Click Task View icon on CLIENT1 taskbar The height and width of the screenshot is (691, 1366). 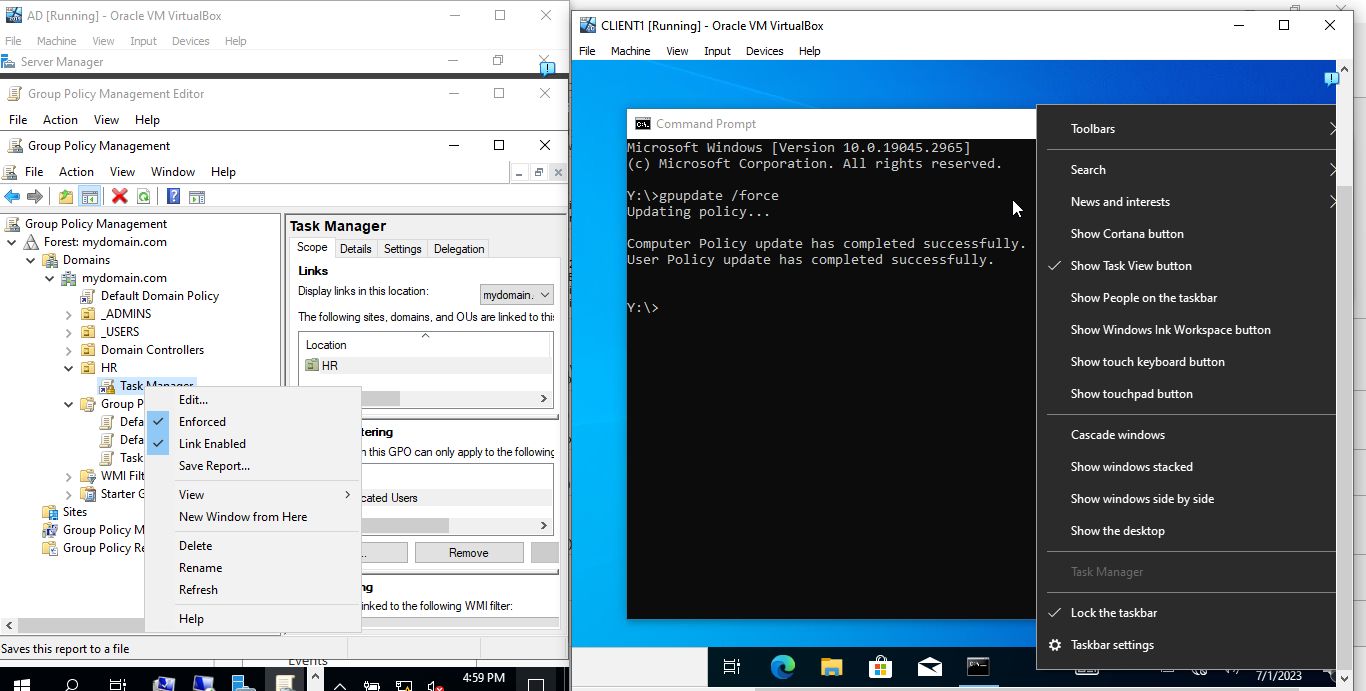point(732,667)
